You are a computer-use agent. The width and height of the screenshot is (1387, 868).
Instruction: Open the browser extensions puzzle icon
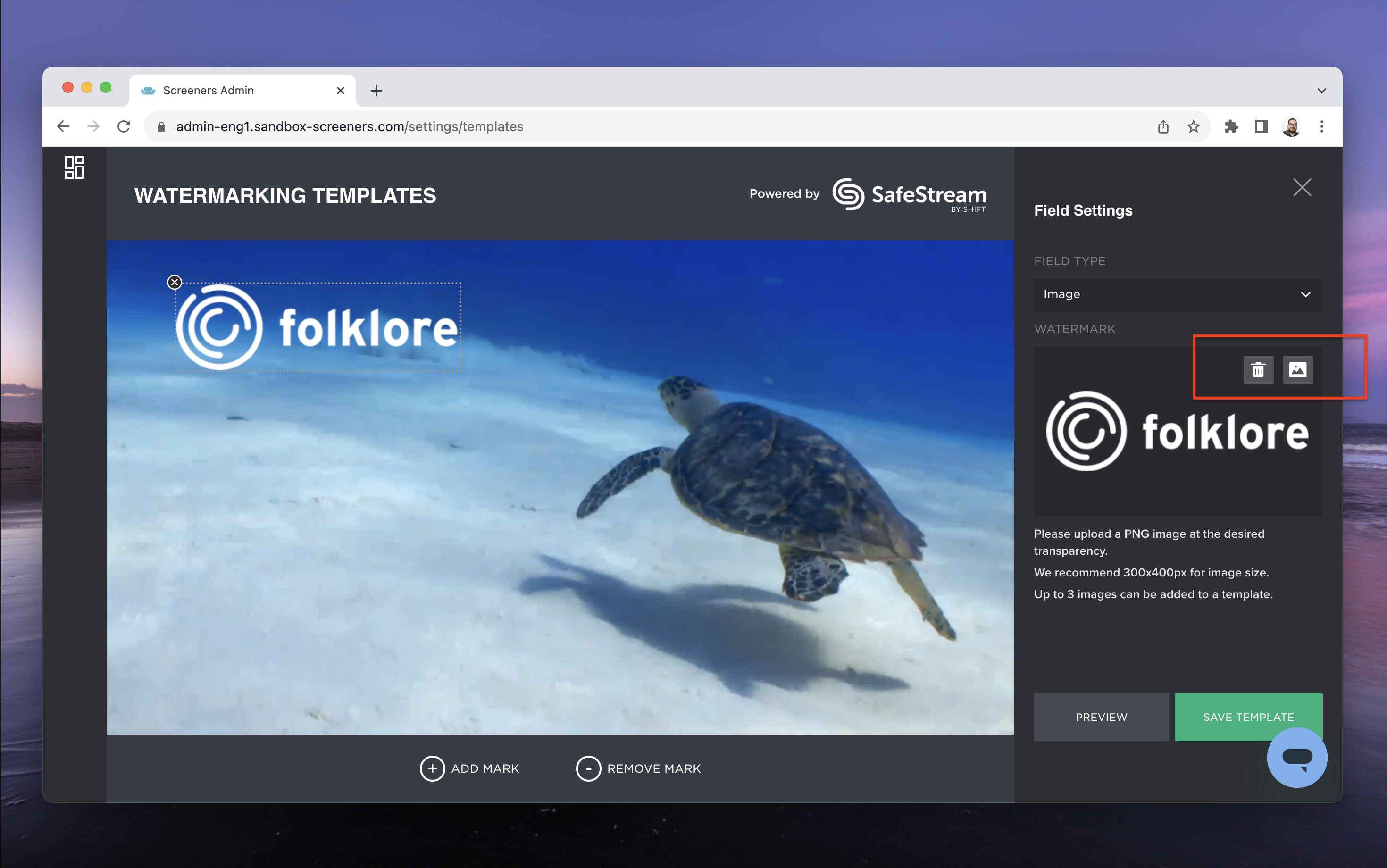(x=1231, y=127)
